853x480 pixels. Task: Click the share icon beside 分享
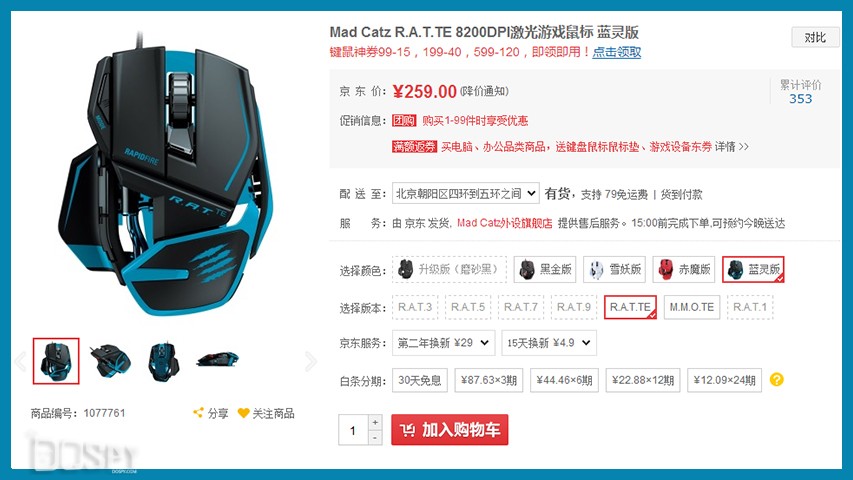(x=199, y=413)
